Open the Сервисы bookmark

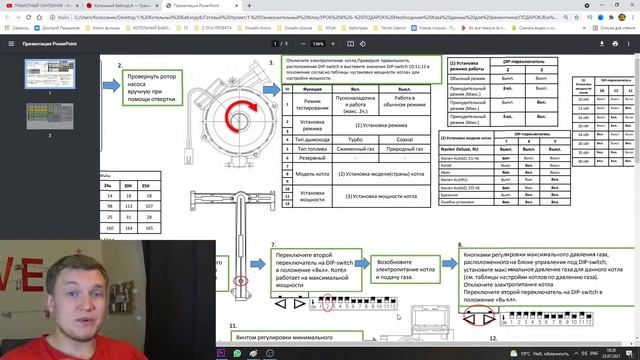[x=18, y=28]
